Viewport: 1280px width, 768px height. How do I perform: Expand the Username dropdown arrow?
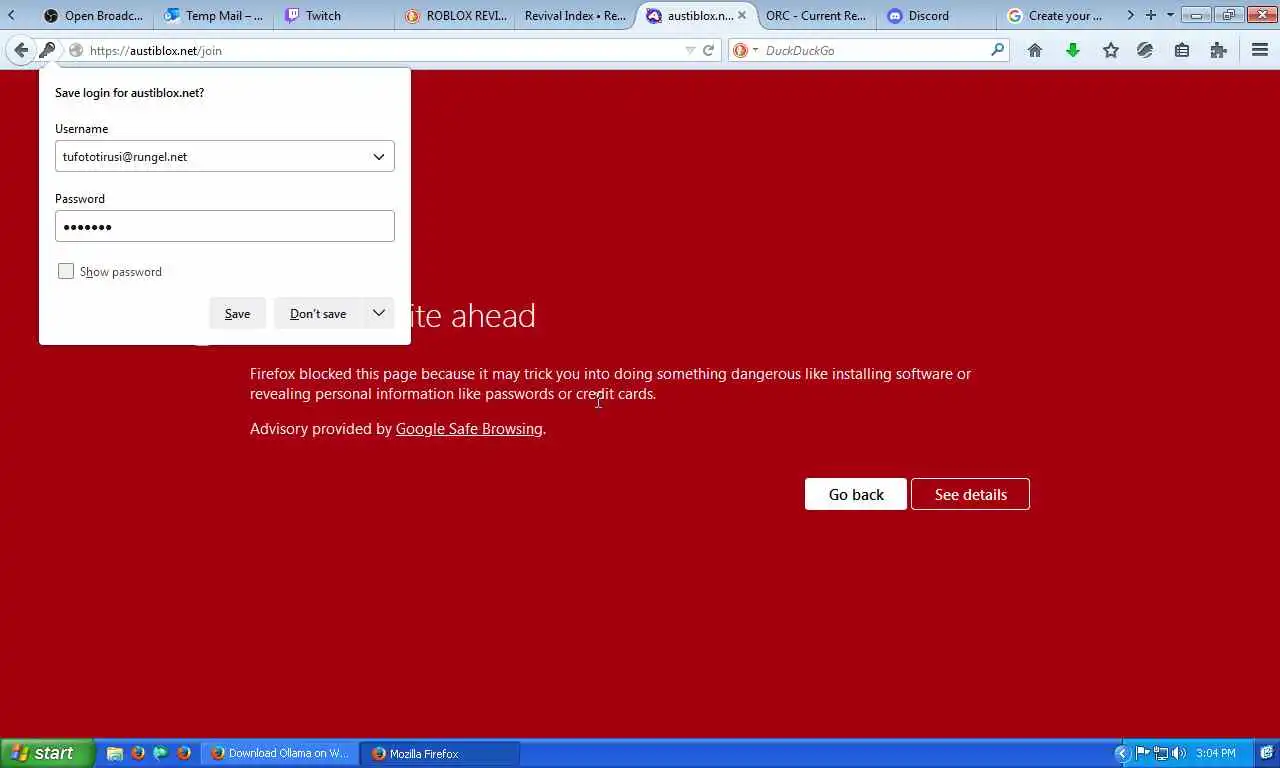[x=379, y=156]
